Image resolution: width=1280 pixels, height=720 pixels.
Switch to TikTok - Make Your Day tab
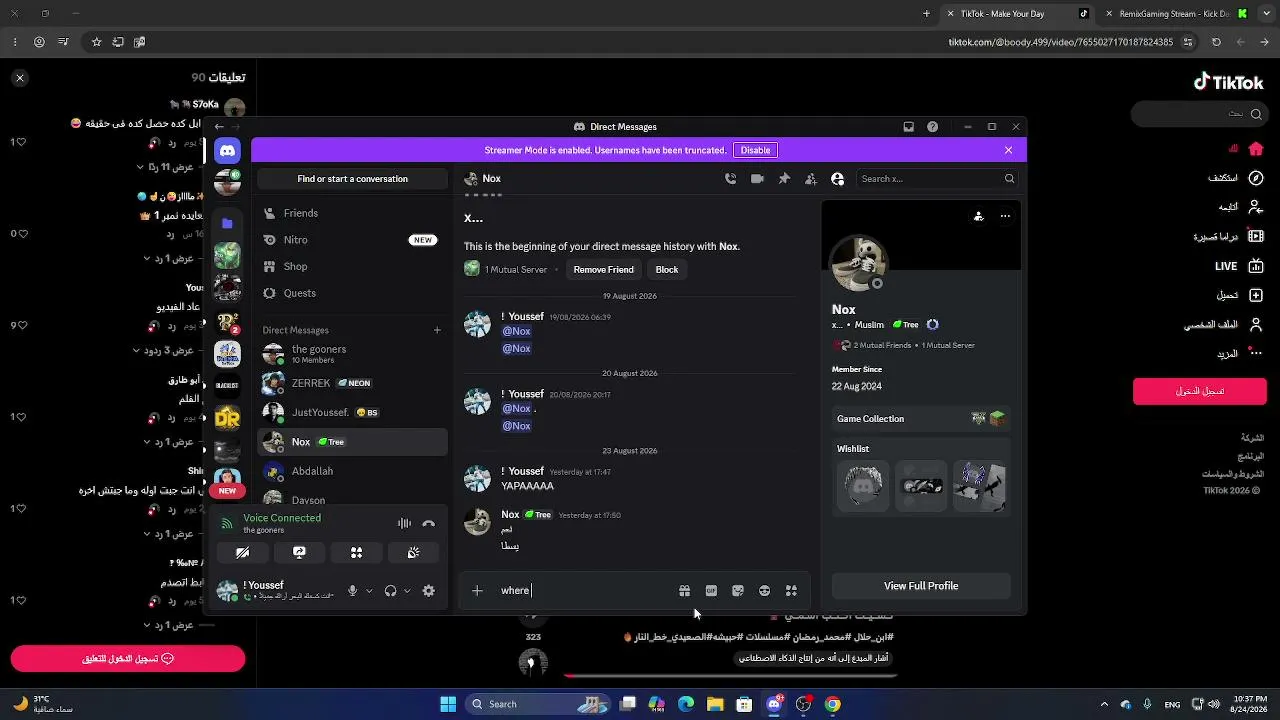click(x=1016, y=14)
